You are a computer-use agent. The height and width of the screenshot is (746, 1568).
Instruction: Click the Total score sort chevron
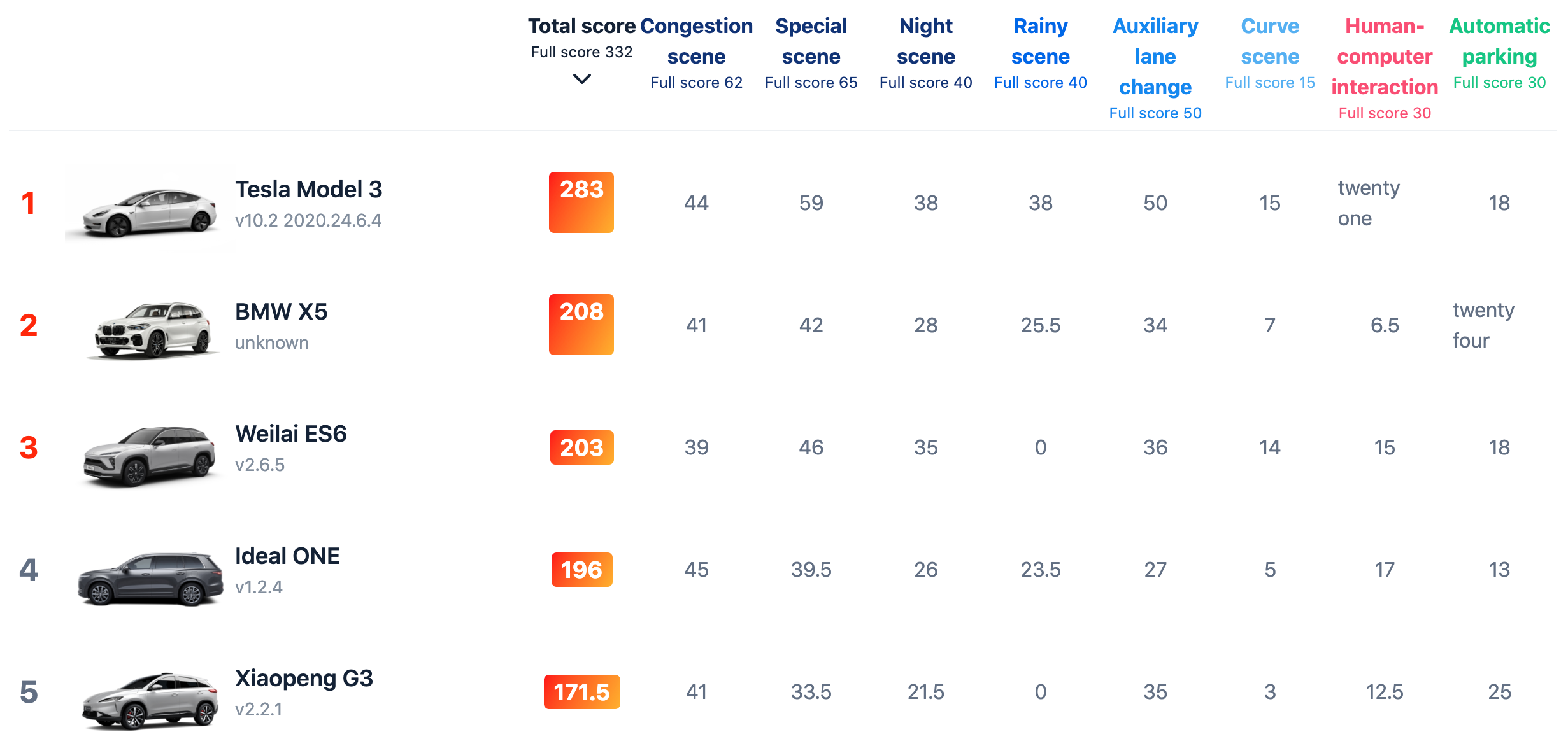(581, 79)
